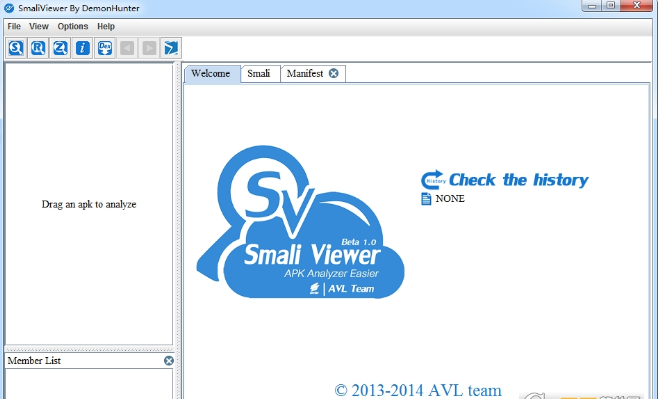Click the R magnifier search toolbar icon
The width and height of the screenshot is (659, 399).
(38, 48)
